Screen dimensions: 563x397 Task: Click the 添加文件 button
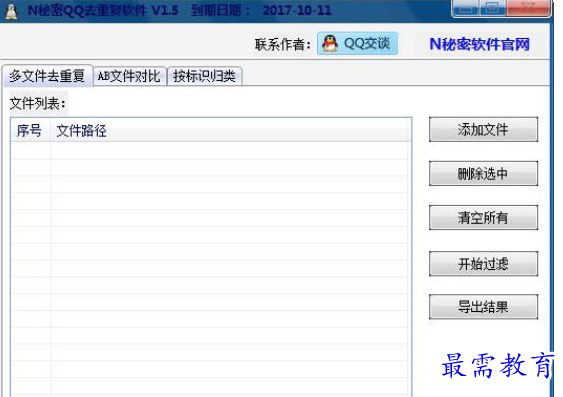point(483,130)
